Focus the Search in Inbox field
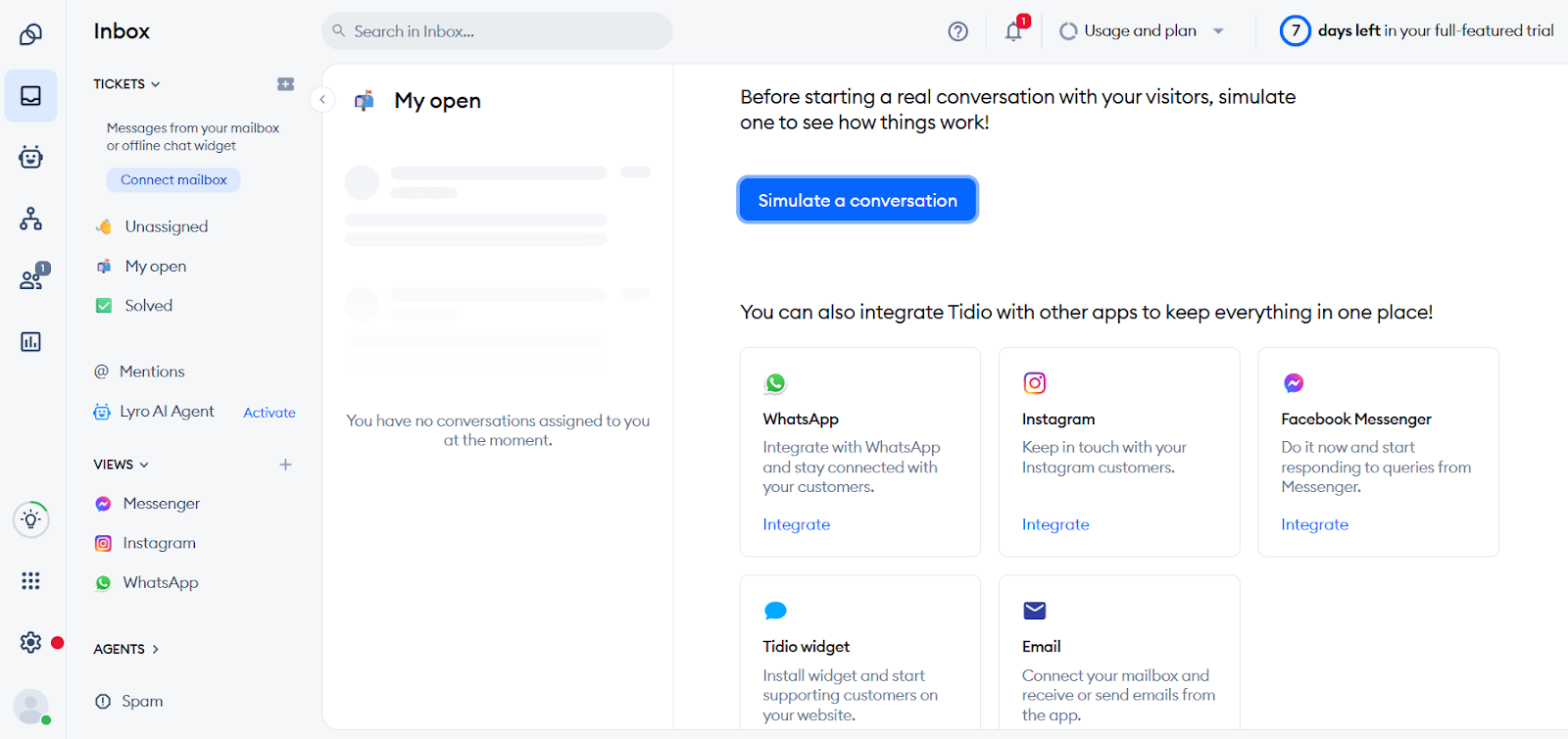 click(497, 31)
